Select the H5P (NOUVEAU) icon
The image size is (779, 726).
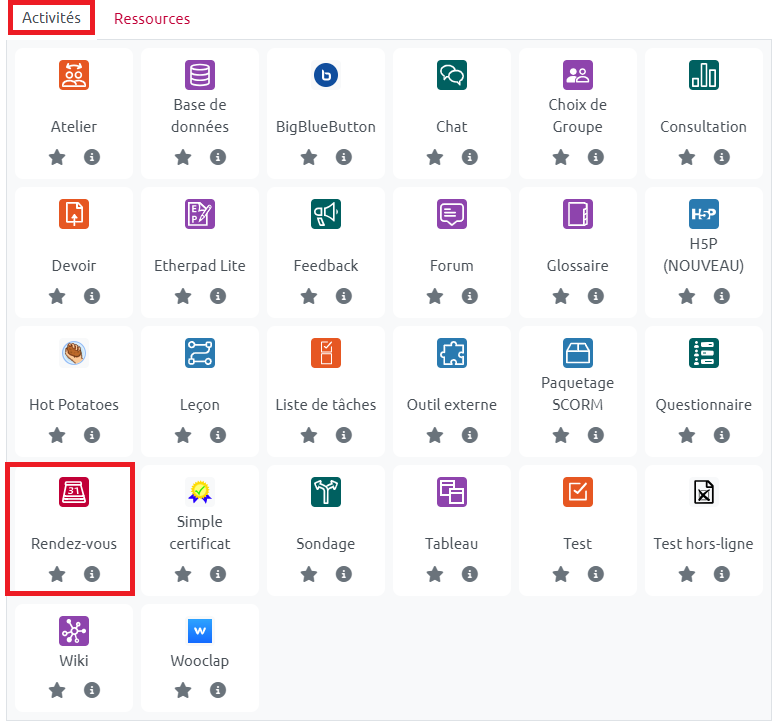point(704,214)
